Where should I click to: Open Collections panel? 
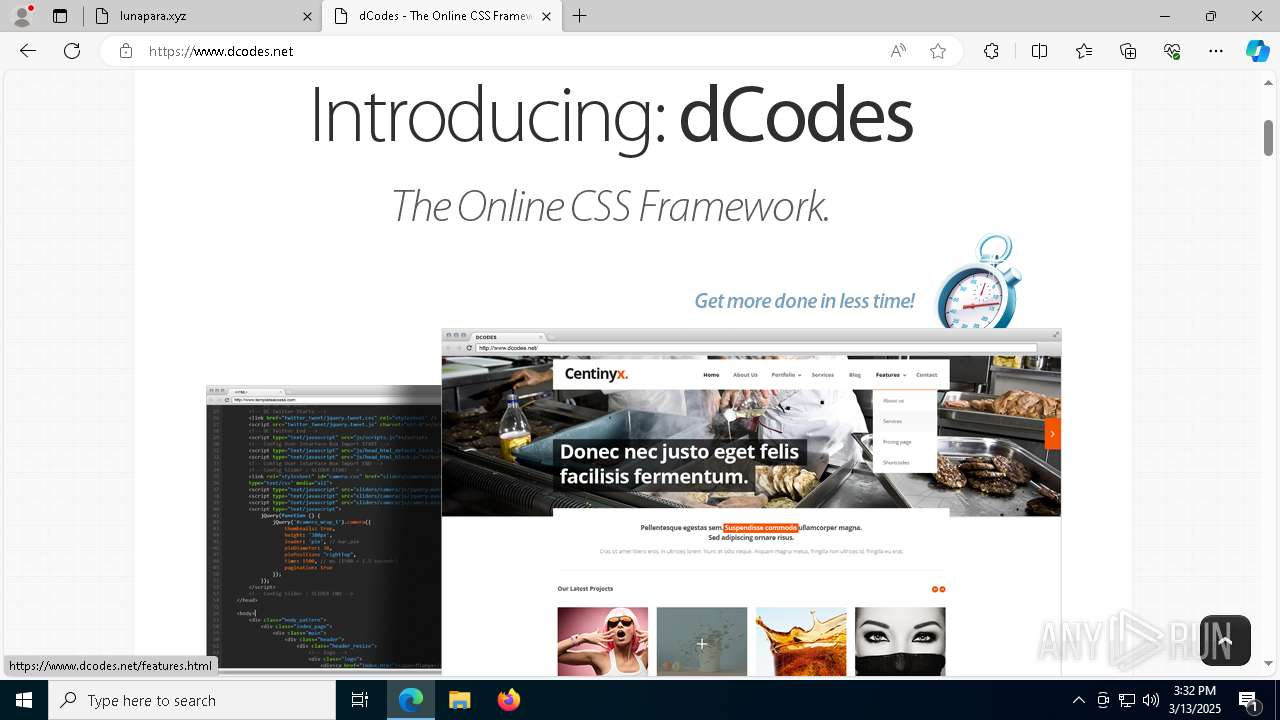pos(1128,51)
